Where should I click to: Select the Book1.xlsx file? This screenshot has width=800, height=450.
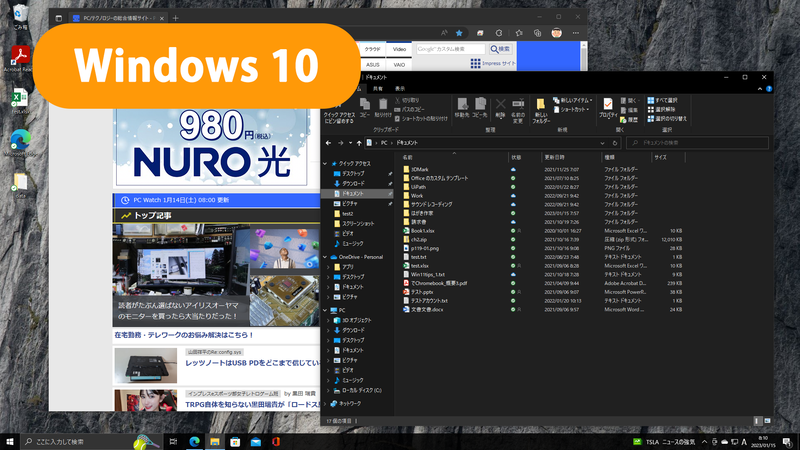click(x=422, y=231)
